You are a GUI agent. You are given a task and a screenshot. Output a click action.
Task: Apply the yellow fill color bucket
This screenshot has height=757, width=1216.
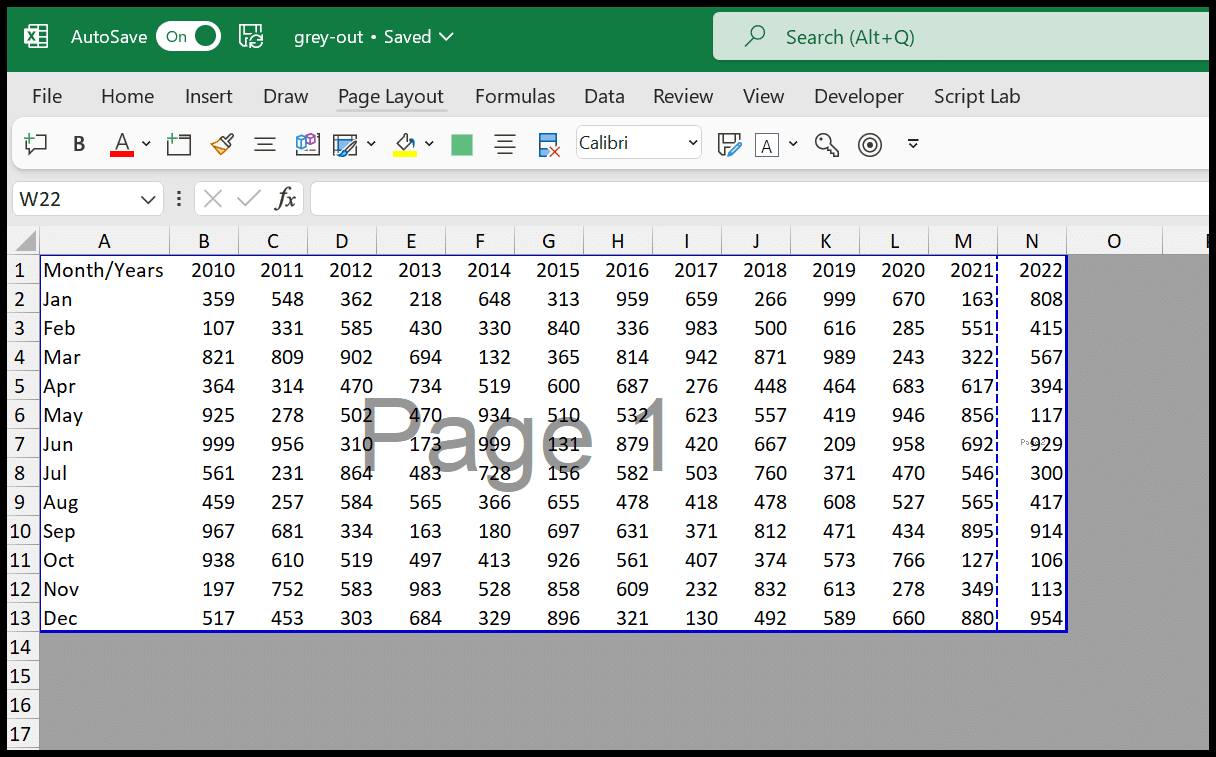coord(405,145)
